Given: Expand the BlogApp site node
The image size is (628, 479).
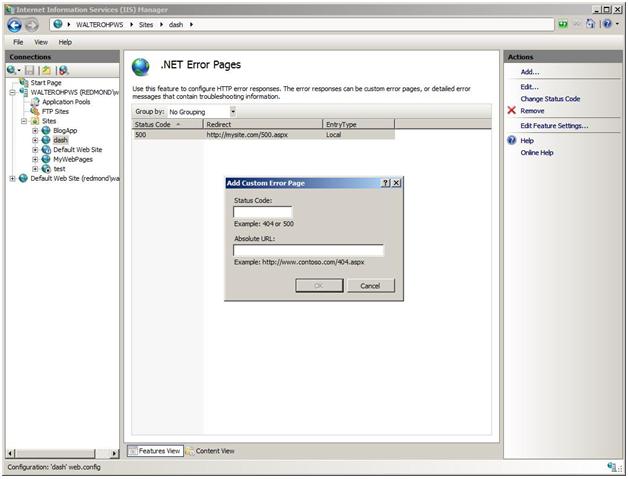Looking at the screenshot, I should tap(35, 131).
